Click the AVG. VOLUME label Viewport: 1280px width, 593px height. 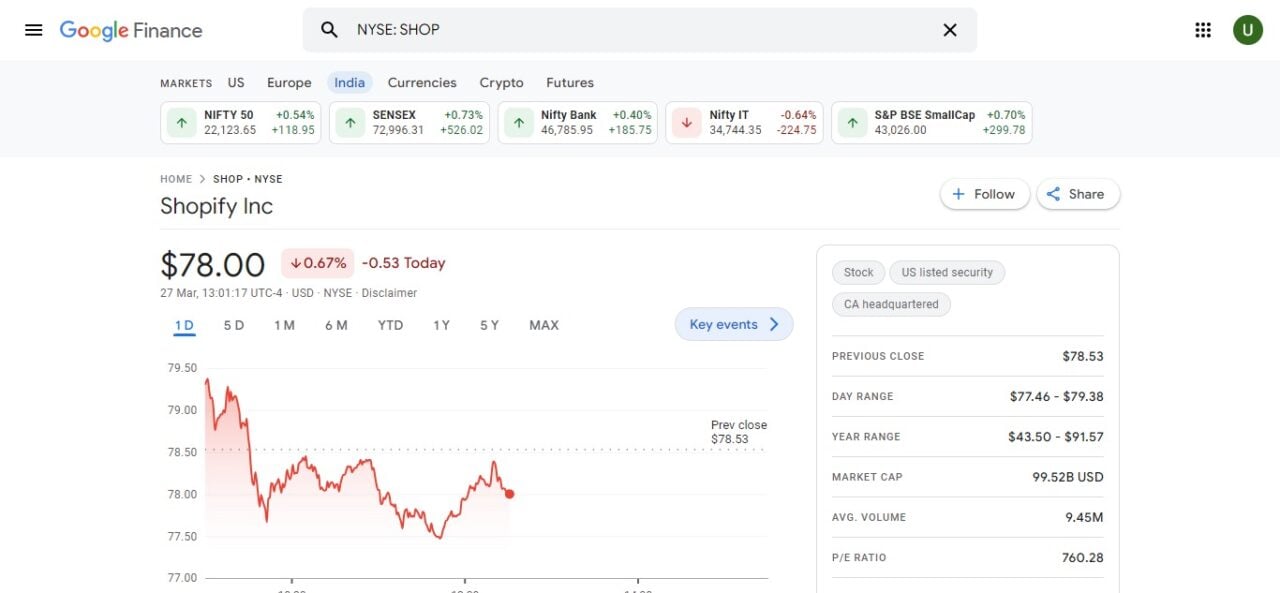pyautogui.click(x=869, y=517)
